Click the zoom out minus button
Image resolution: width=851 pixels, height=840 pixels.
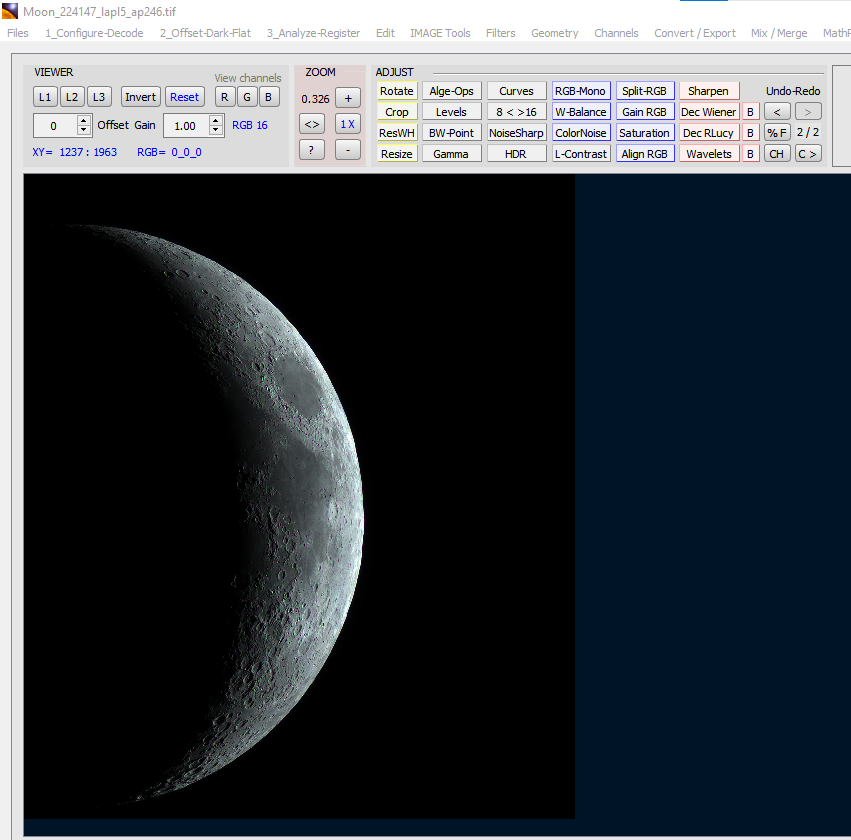pyautogui.click(x=347, y=150)
